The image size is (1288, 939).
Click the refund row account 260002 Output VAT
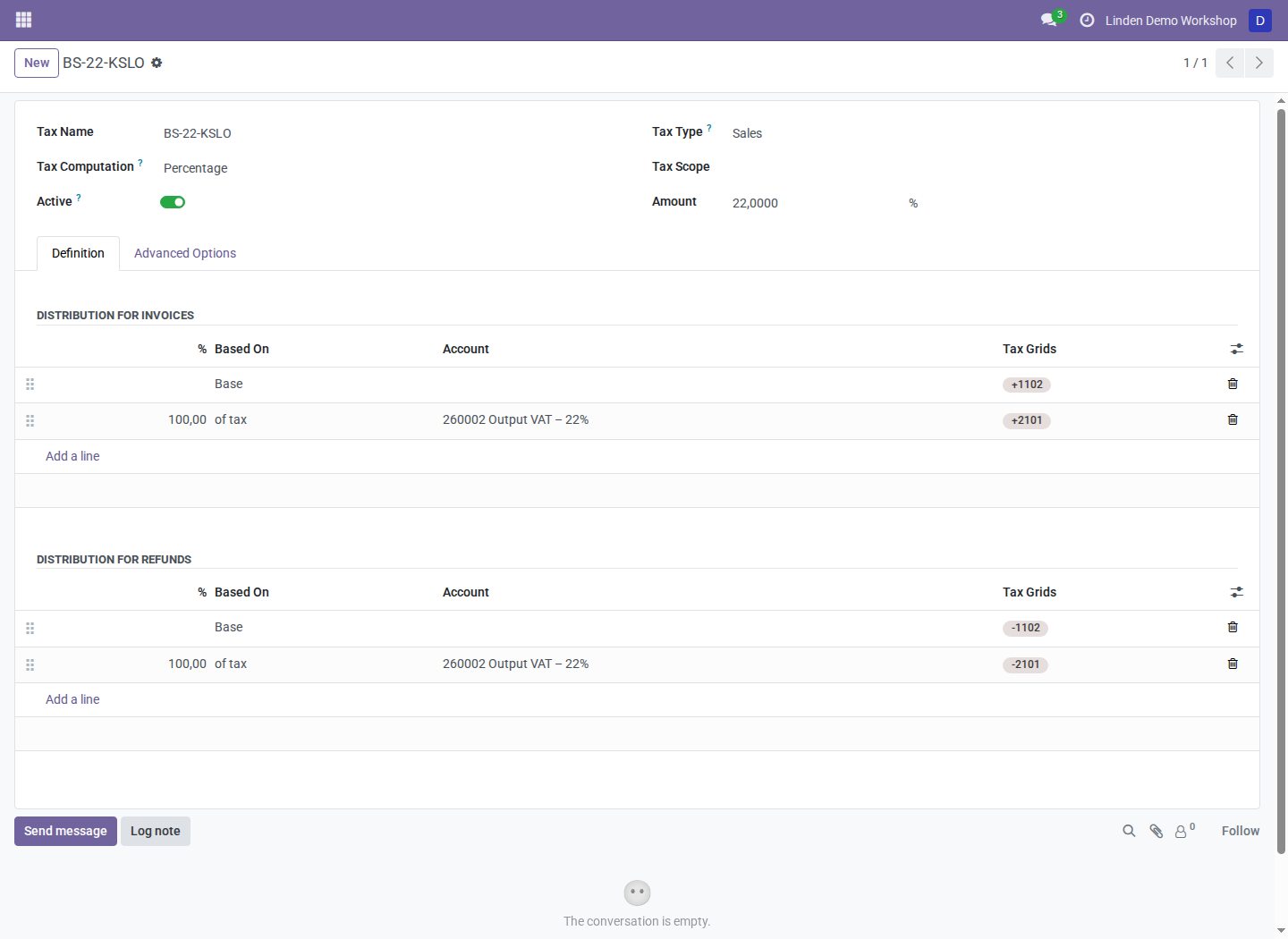click(515, 664)
